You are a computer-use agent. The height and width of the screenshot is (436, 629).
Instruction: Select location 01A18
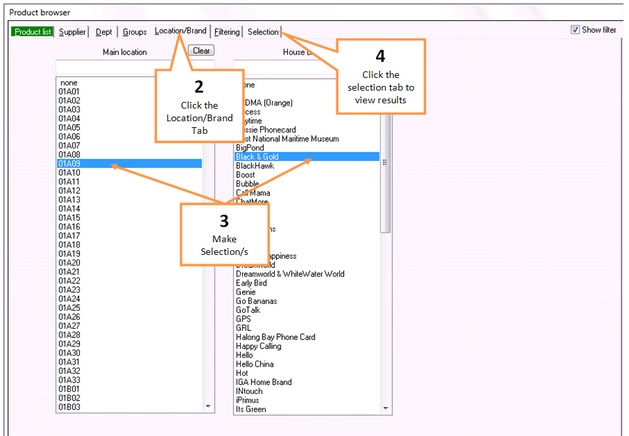(x=129, y=245)
